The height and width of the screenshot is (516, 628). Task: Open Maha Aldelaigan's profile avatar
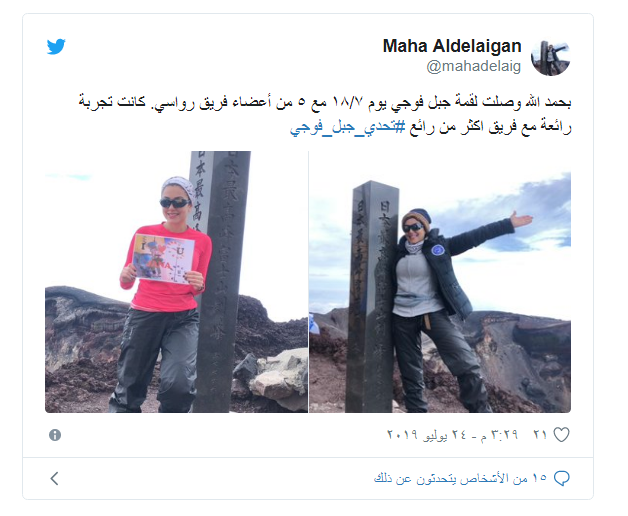point(551,58)
